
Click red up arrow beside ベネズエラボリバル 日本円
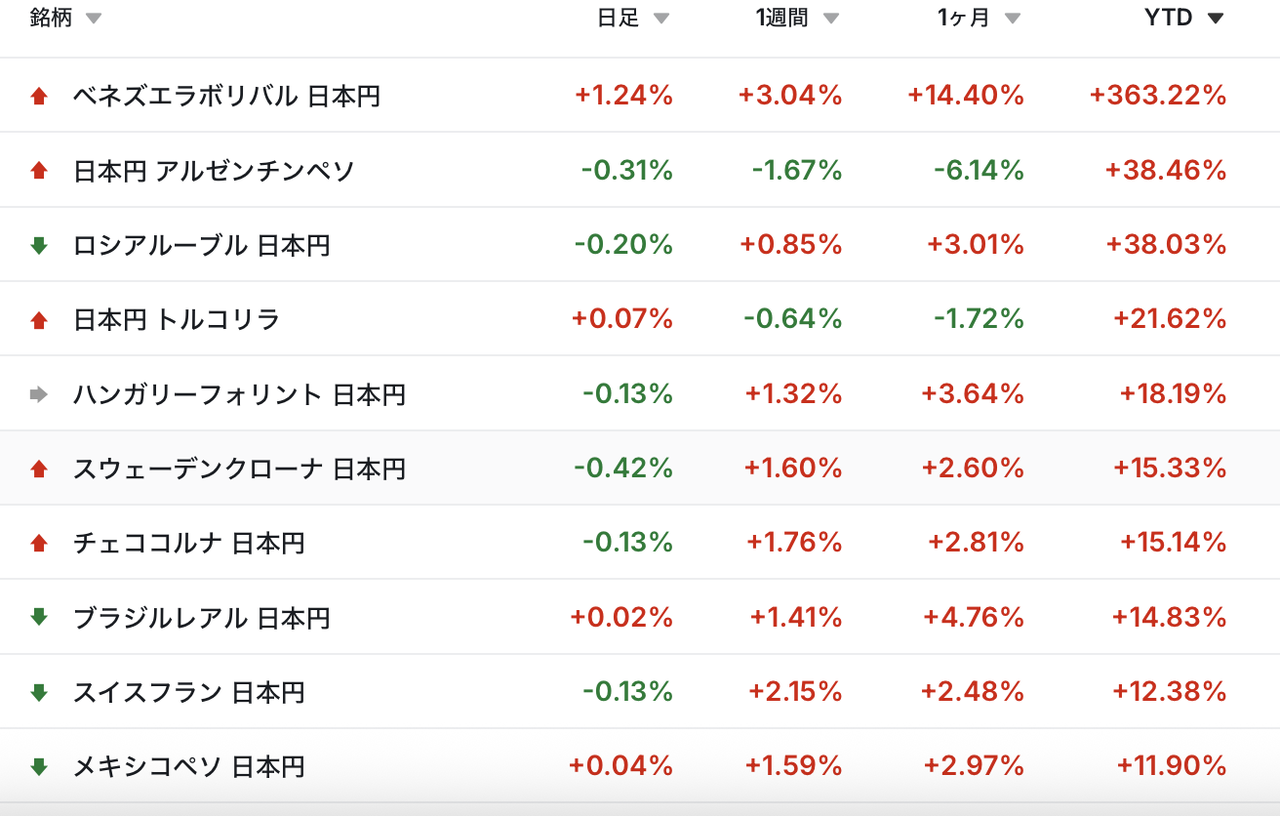tap(39, 96)
